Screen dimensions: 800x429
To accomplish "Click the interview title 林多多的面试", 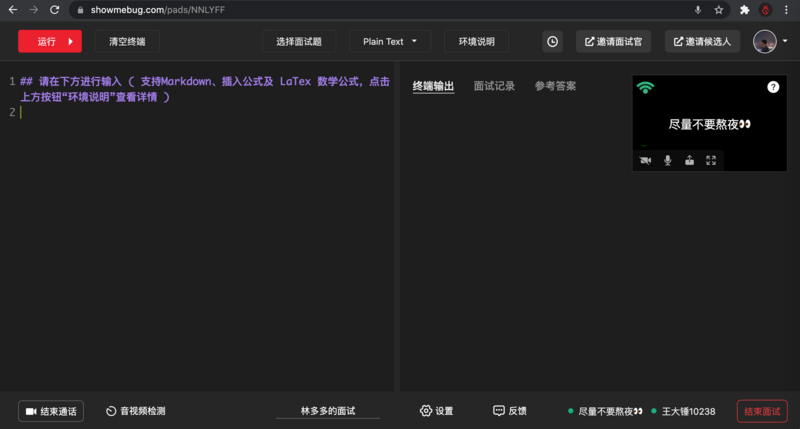I will 328,411.
